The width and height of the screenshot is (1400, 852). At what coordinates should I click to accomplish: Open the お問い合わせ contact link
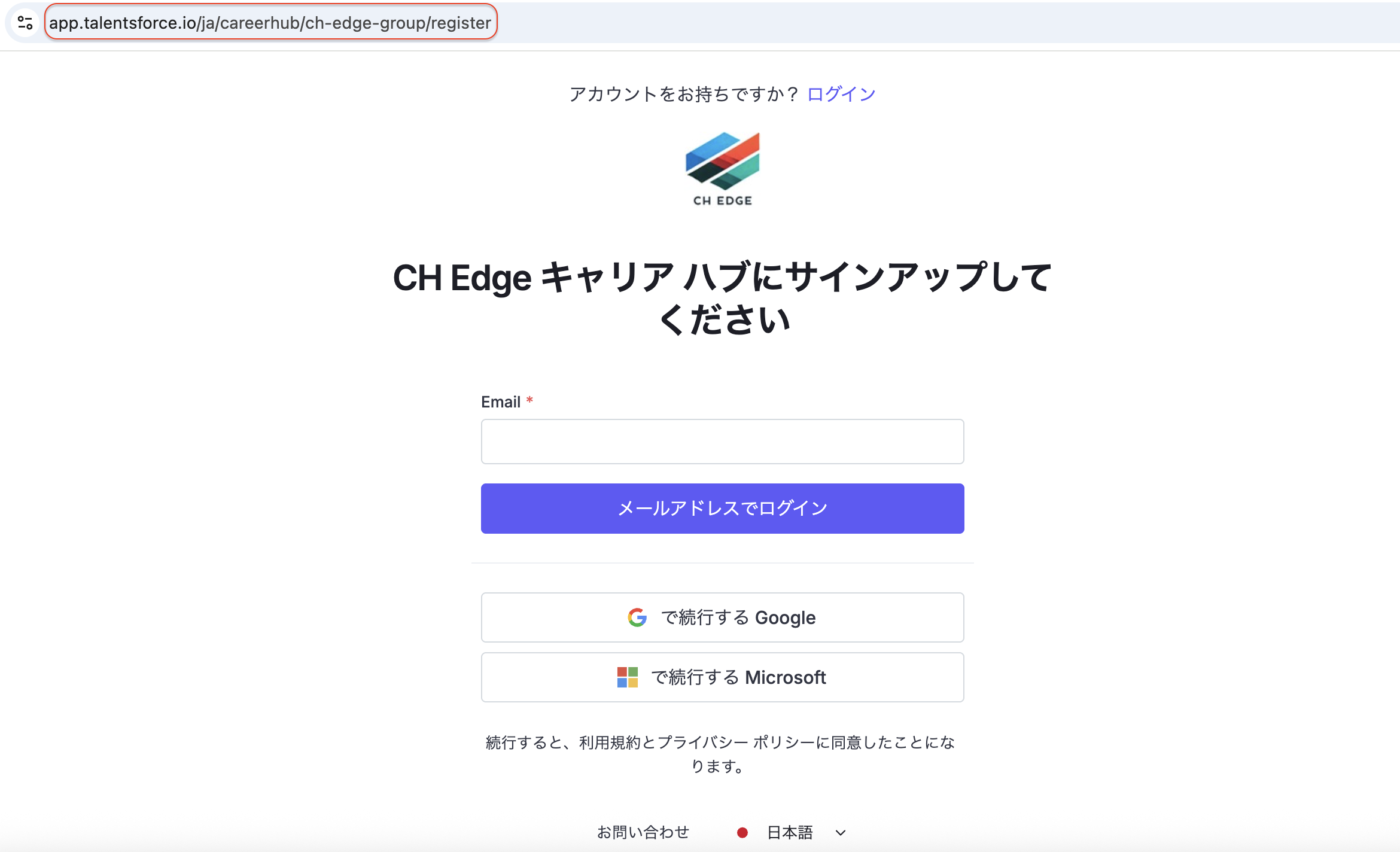coord(643,832)
